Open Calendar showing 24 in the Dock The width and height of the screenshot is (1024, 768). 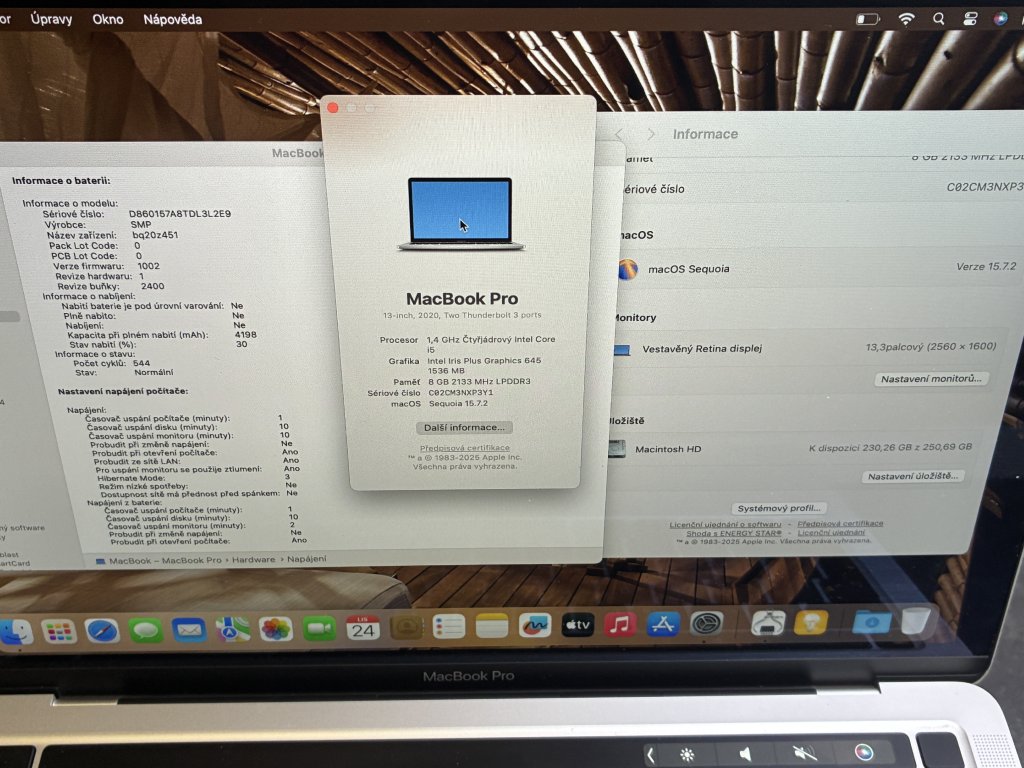(x=362, y=628)
